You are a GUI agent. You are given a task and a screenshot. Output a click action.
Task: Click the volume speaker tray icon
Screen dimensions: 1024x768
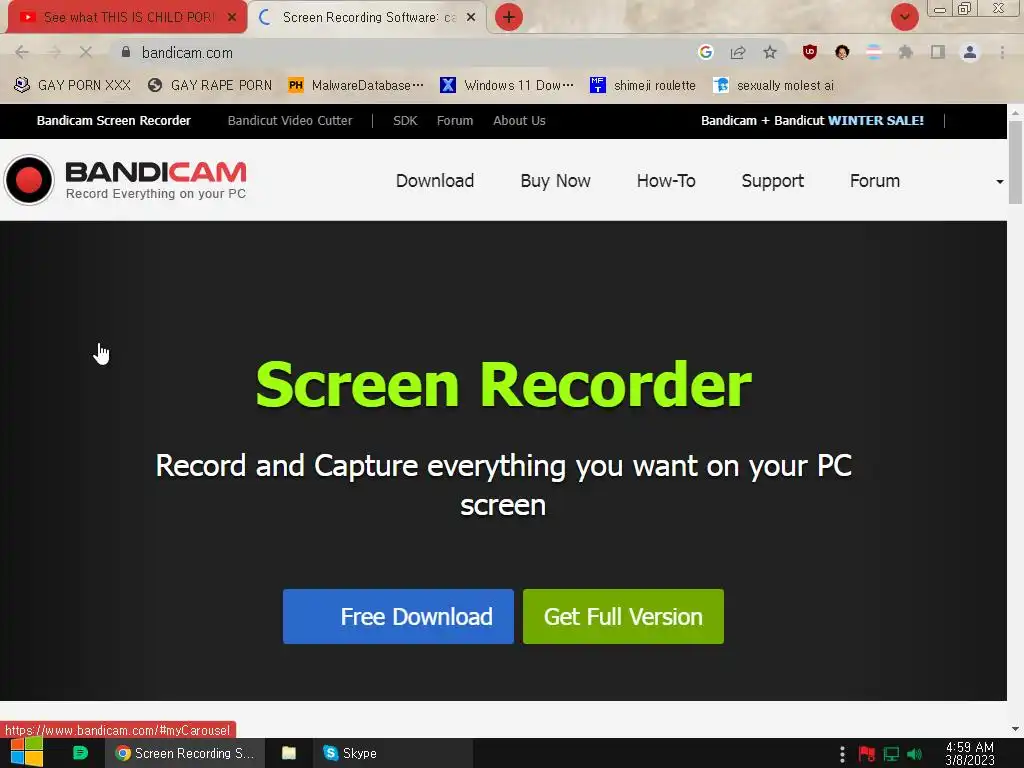pyautogui.click(x=914, y=754)
